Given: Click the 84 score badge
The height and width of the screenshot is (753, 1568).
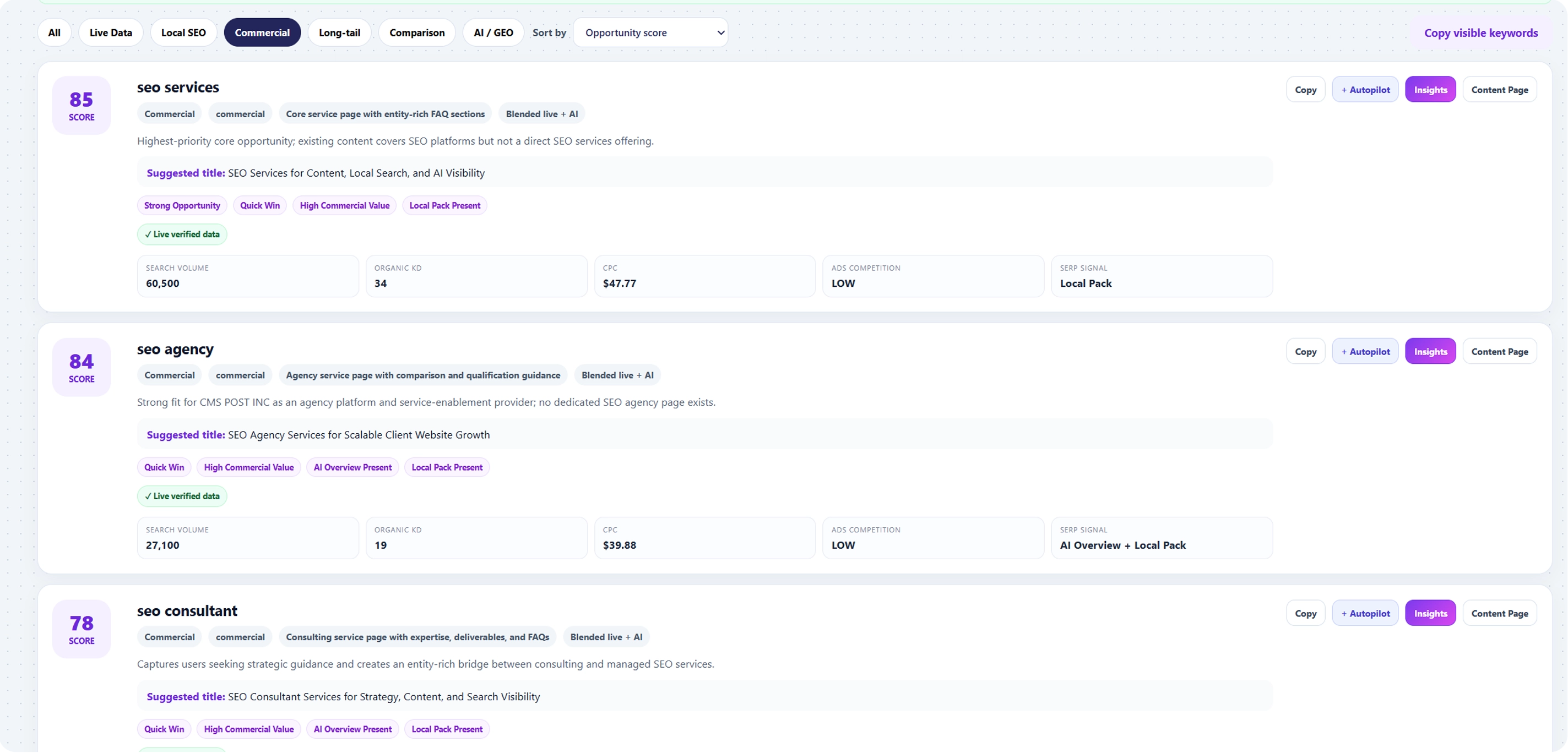Looking at the screenshot, I should coord(82,367).
